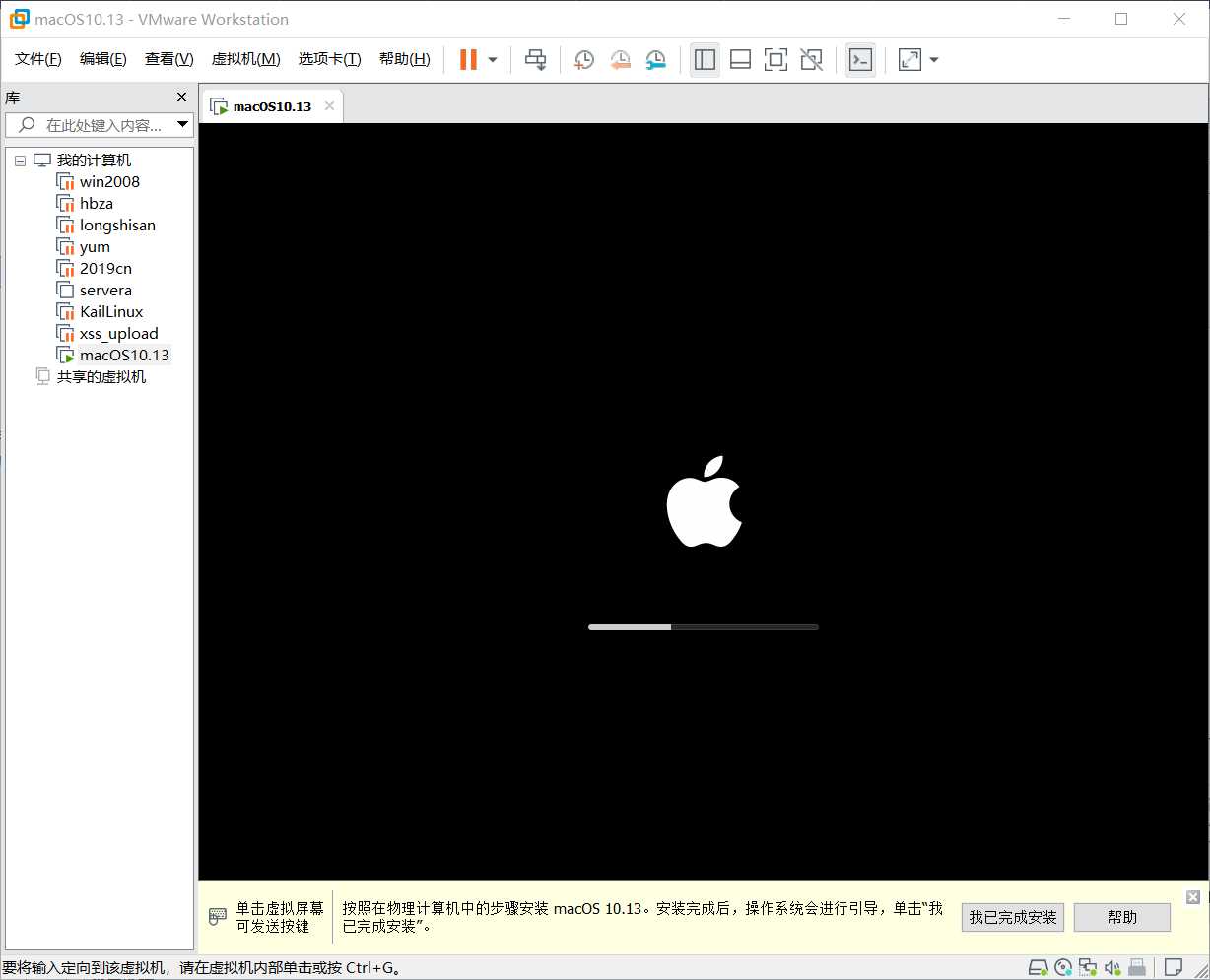The image size is (1210, 980).
Task: Click the hard disk status icon
Action: (x=1039, y=967)
